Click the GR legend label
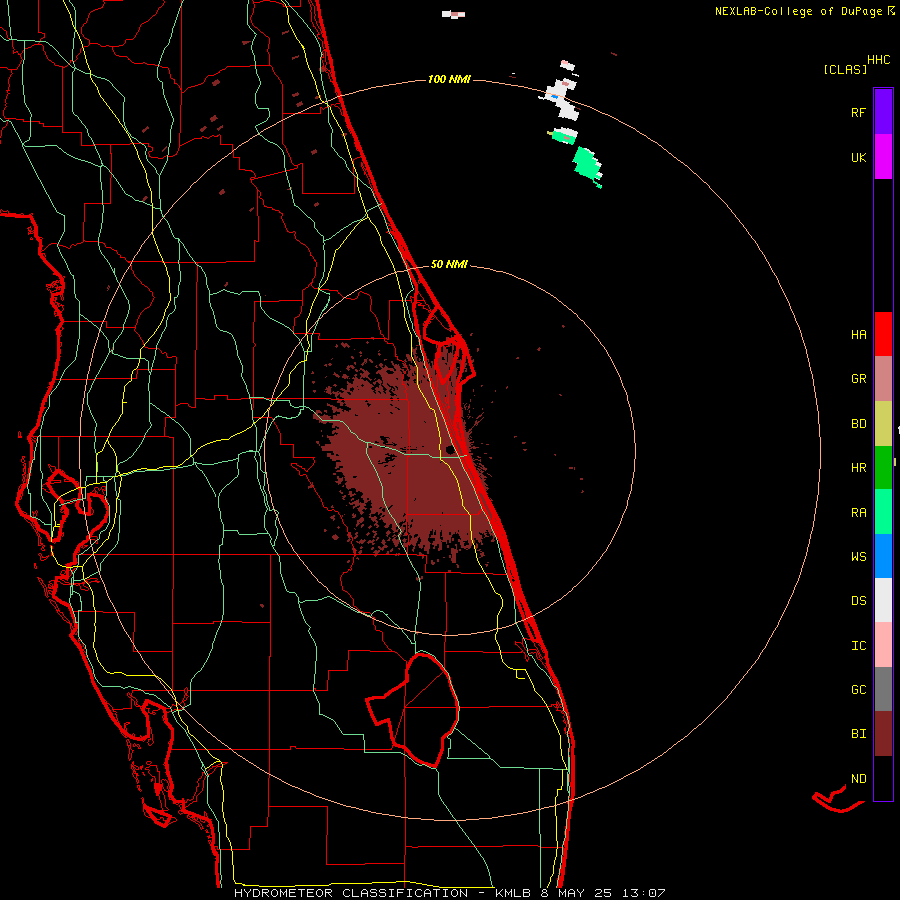Screen dimensions: 900x900 click(x=858, y=379)
